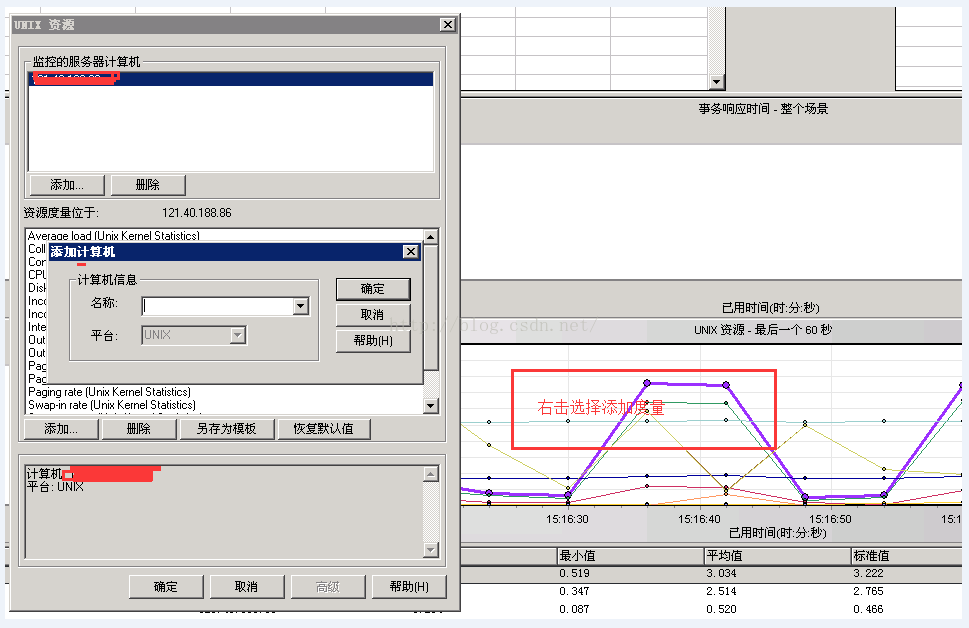
Task: Close the UNIX 资源 window
Action: 448,25
